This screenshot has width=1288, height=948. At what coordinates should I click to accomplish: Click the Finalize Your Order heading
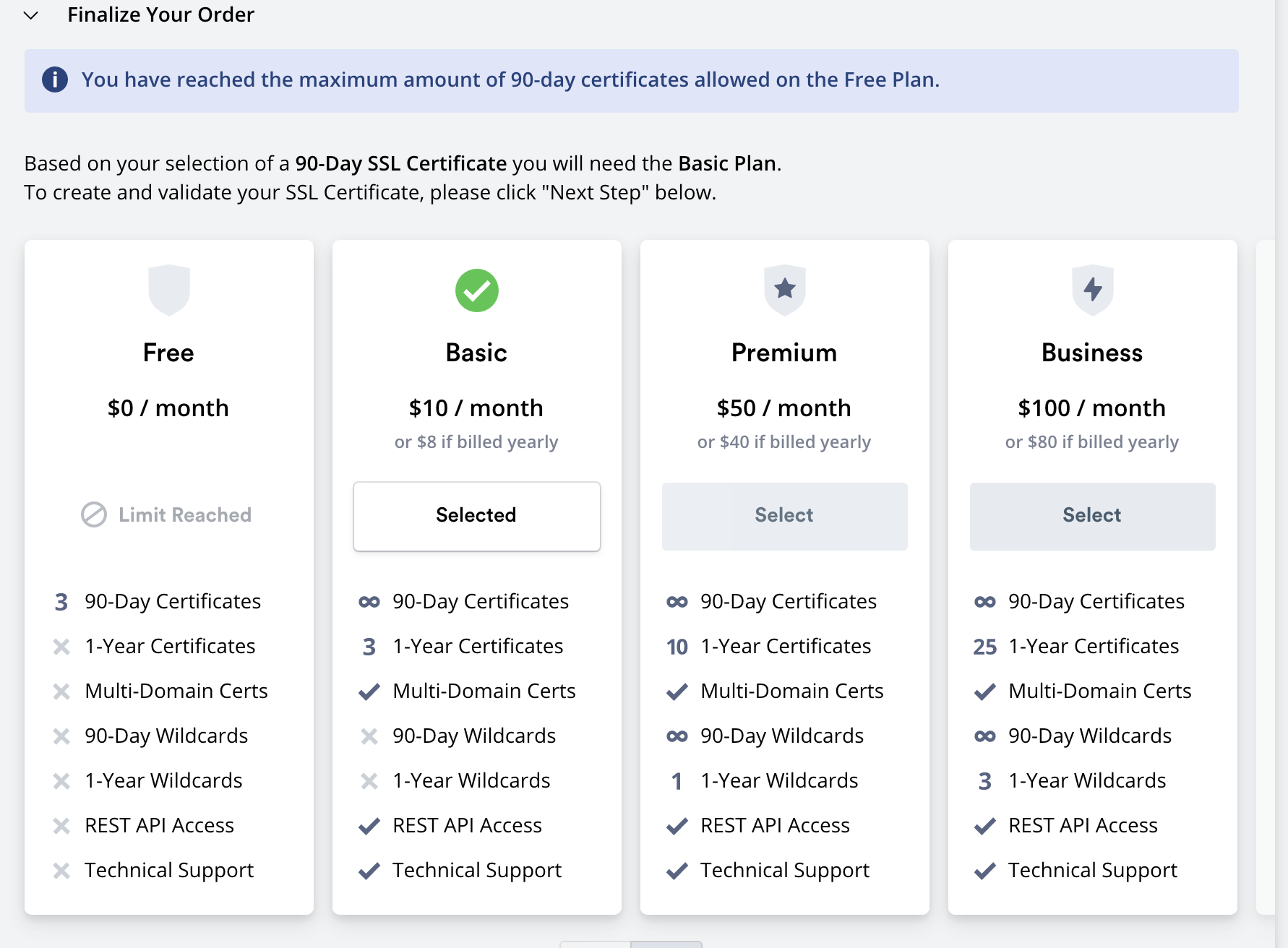[160, 15]
